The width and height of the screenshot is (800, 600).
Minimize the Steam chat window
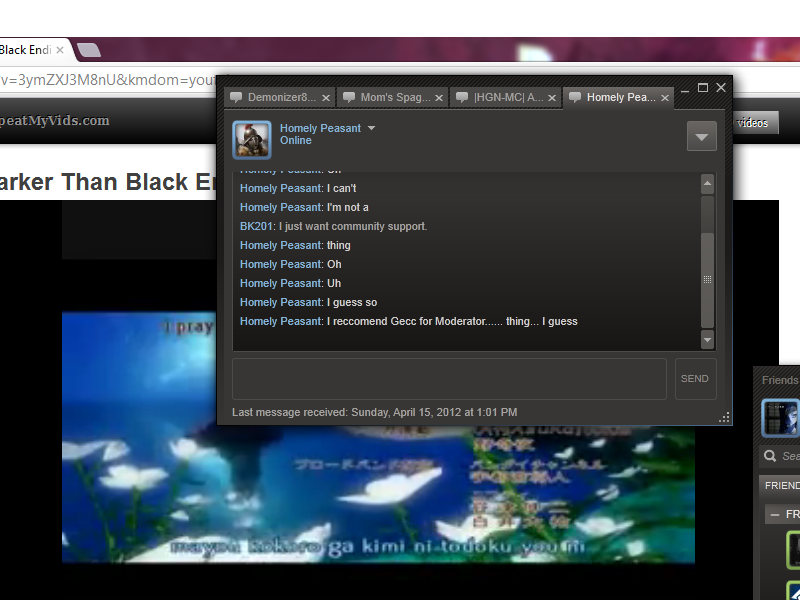tap(685, 89)
